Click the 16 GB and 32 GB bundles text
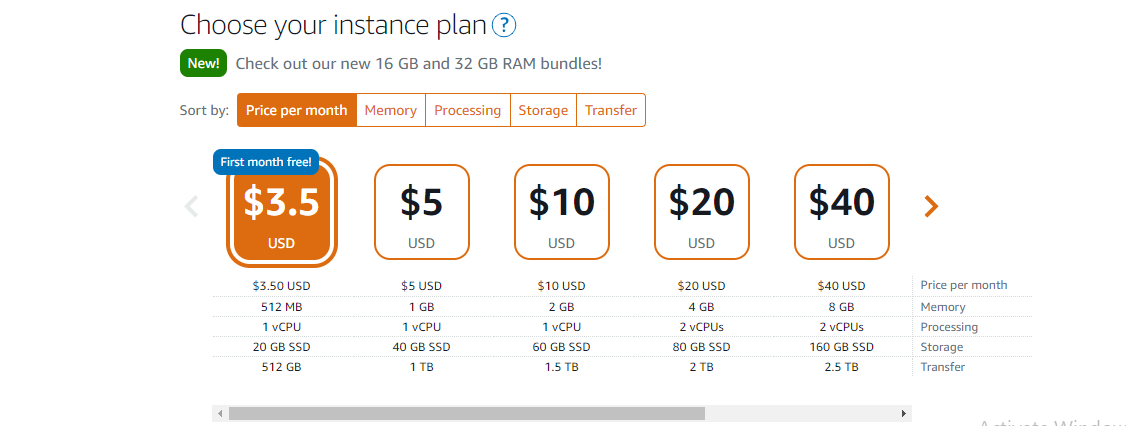Image resolution: width=1126 pixels, height=426 pixels. coord(418,64)
